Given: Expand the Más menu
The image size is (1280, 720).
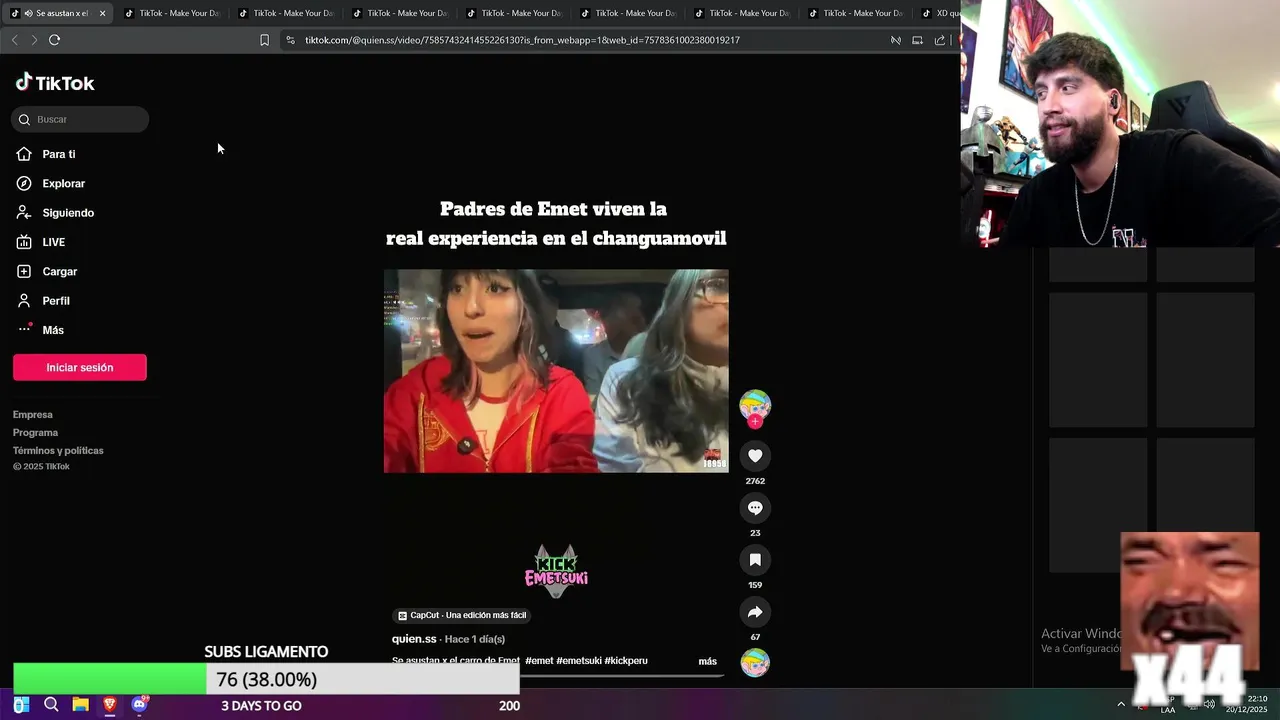Looking at the screenshot, I should tap(52, 330).
